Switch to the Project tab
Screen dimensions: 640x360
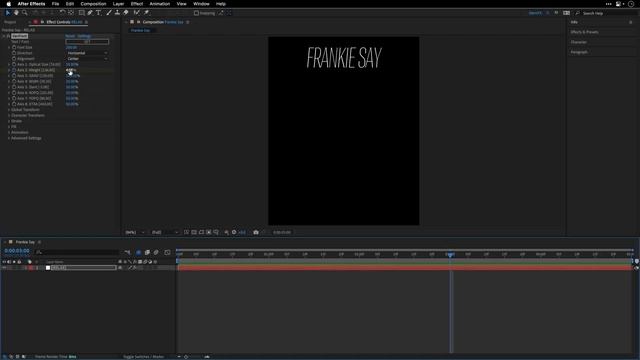10,22
